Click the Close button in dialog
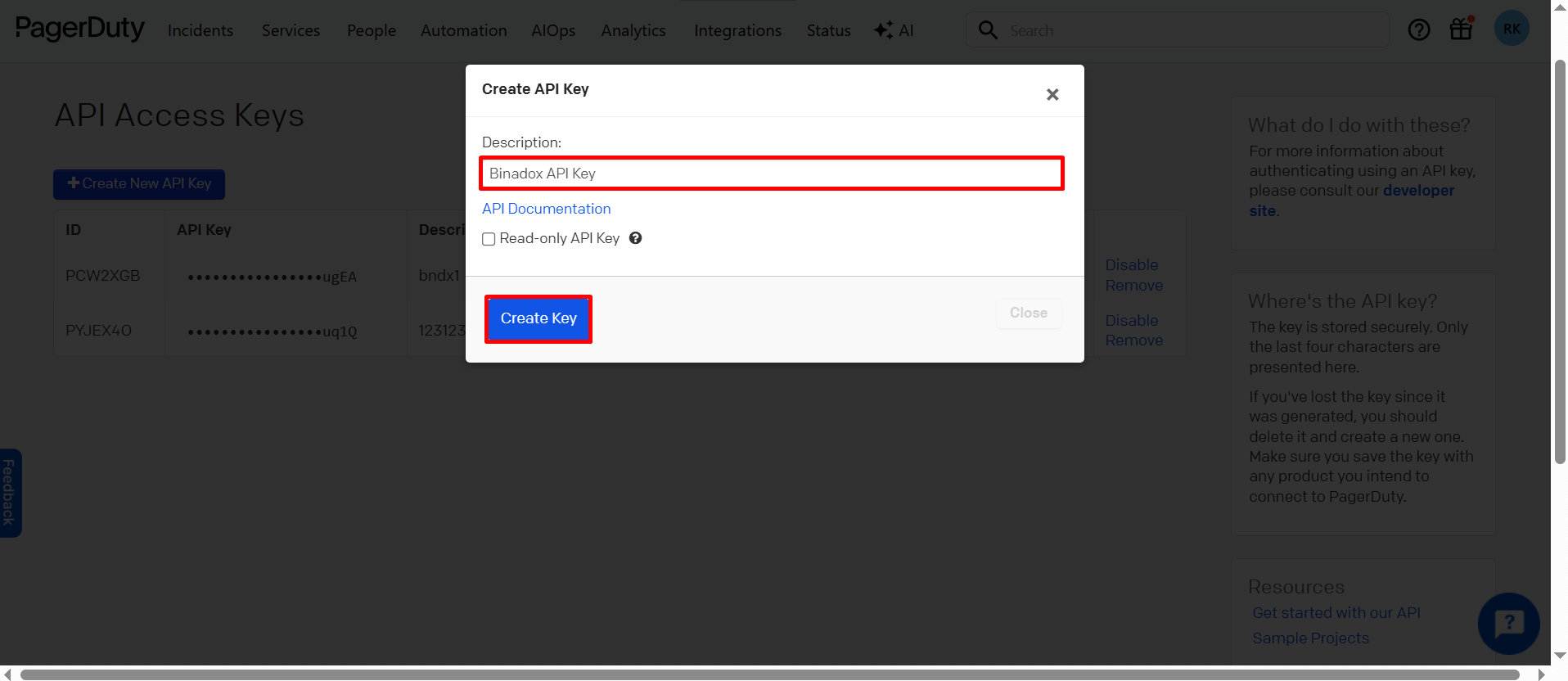This screenshot has width=1568, height=681. pyautogui.click(x=1029, y=313)
